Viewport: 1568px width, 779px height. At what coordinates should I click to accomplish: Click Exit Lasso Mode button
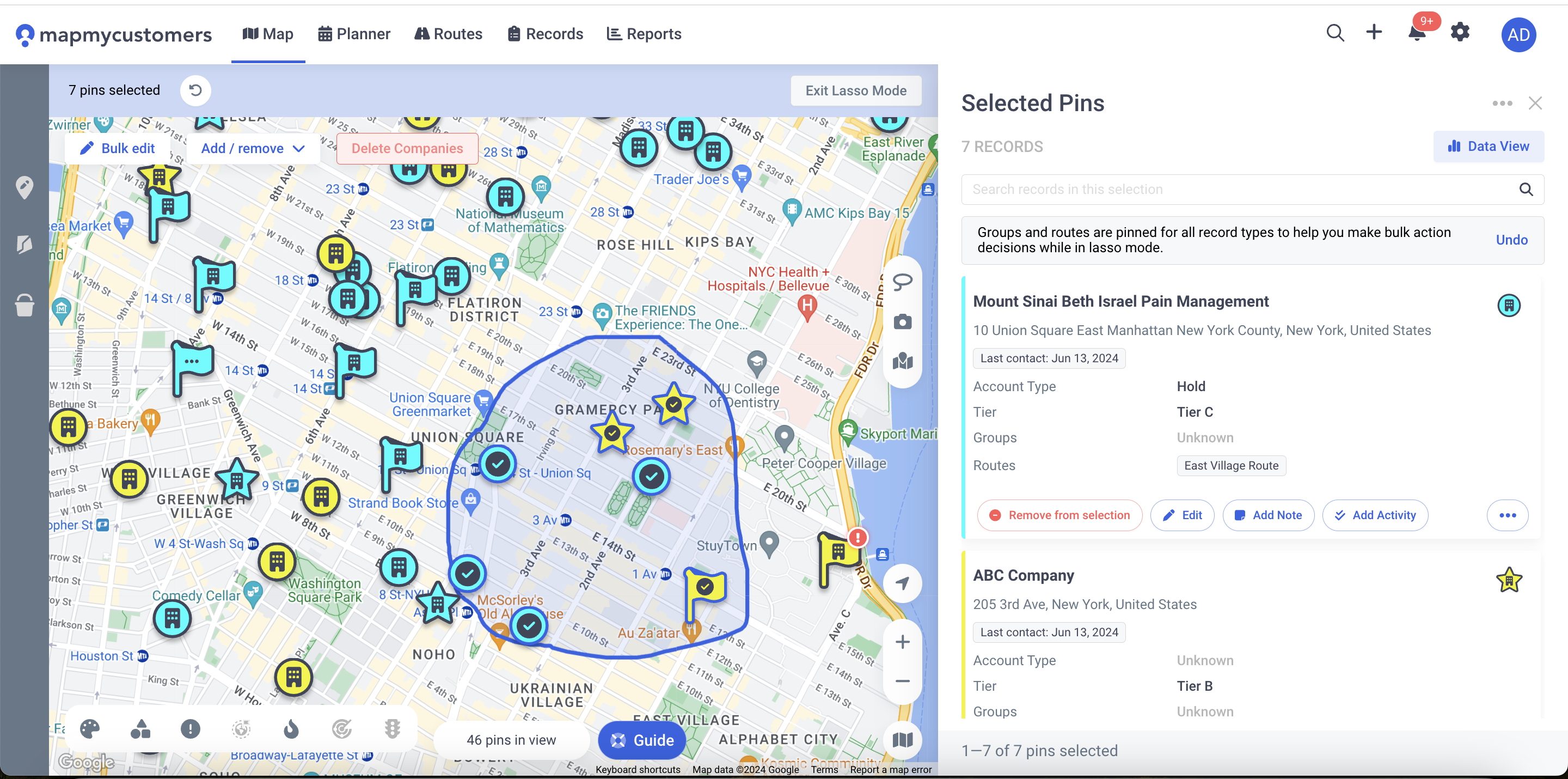click(855, 90)
